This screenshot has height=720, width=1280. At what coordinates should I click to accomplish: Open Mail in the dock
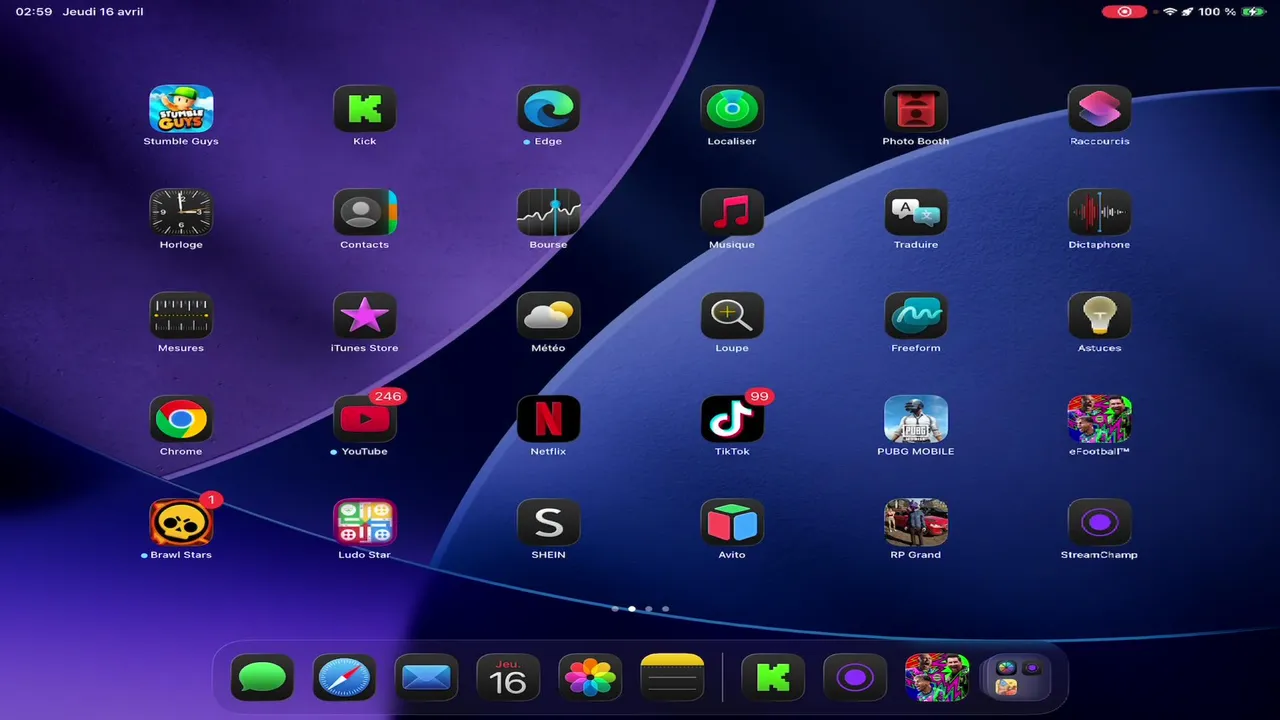[x=427, y=678]
